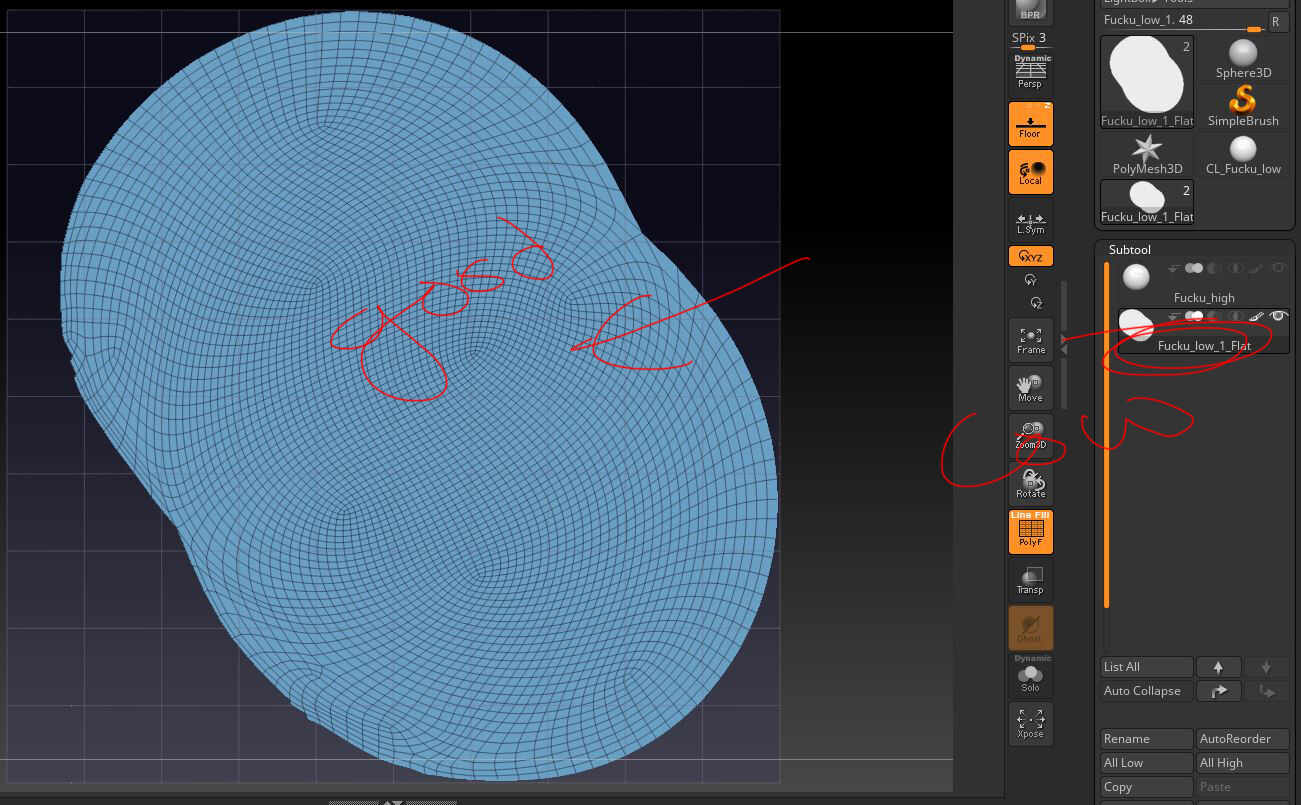Click the Zoom3D icon

click(x=1030, y=436)
